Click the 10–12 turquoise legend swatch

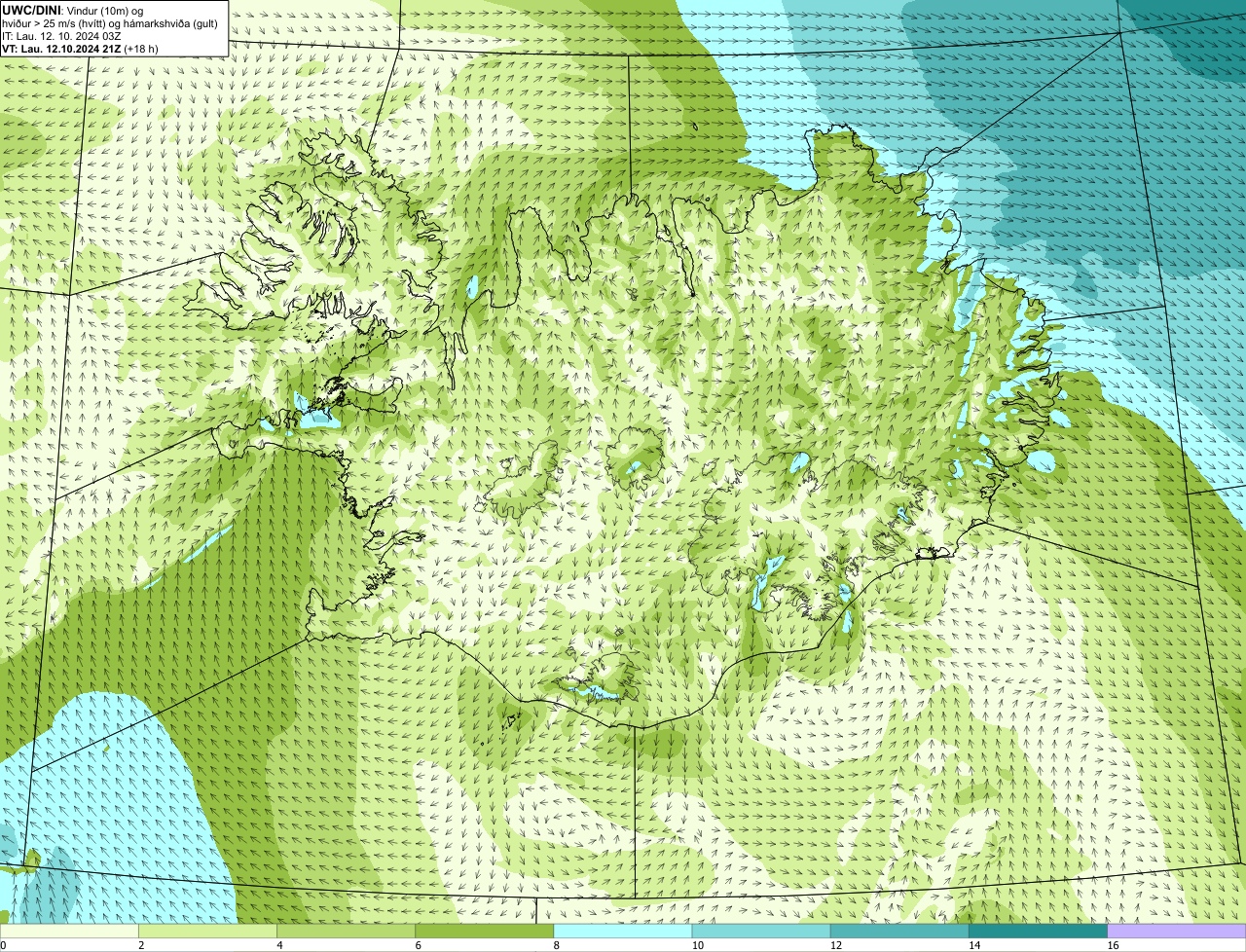(761, 932)
